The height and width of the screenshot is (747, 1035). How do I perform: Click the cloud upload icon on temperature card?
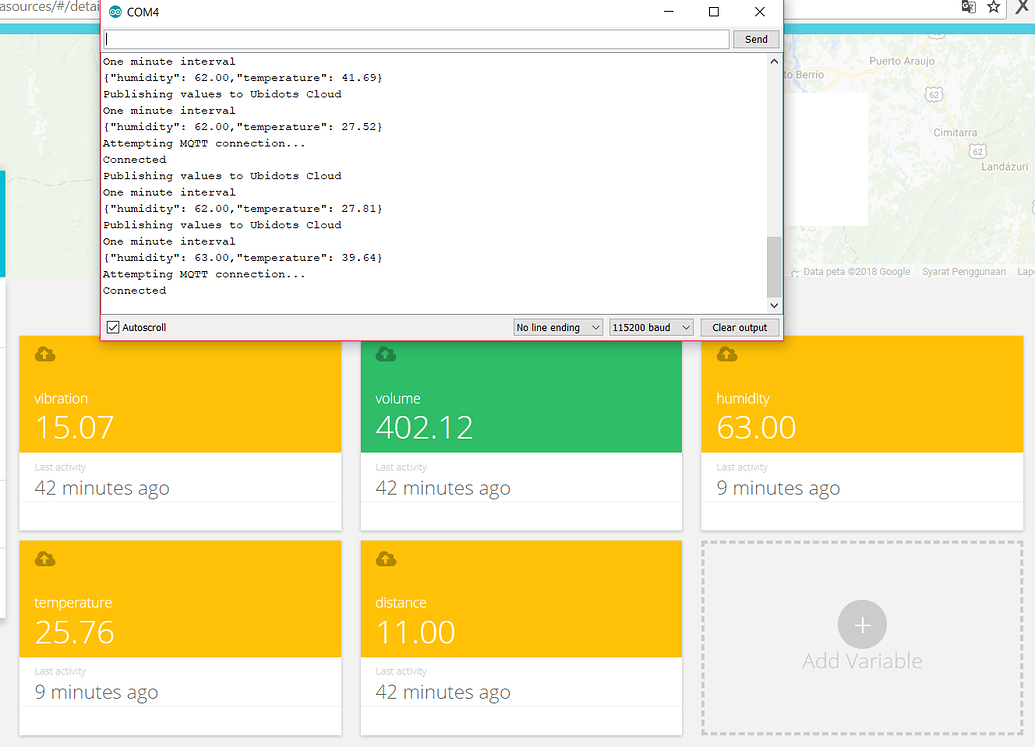pyautogui.click(x=45, y=560)
